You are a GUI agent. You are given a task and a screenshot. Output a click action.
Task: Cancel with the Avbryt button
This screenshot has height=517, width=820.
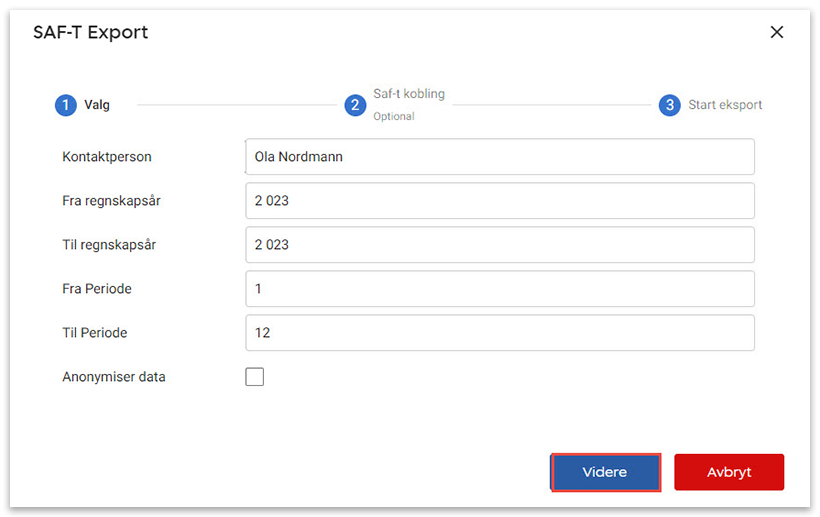(x=729, y=472)
